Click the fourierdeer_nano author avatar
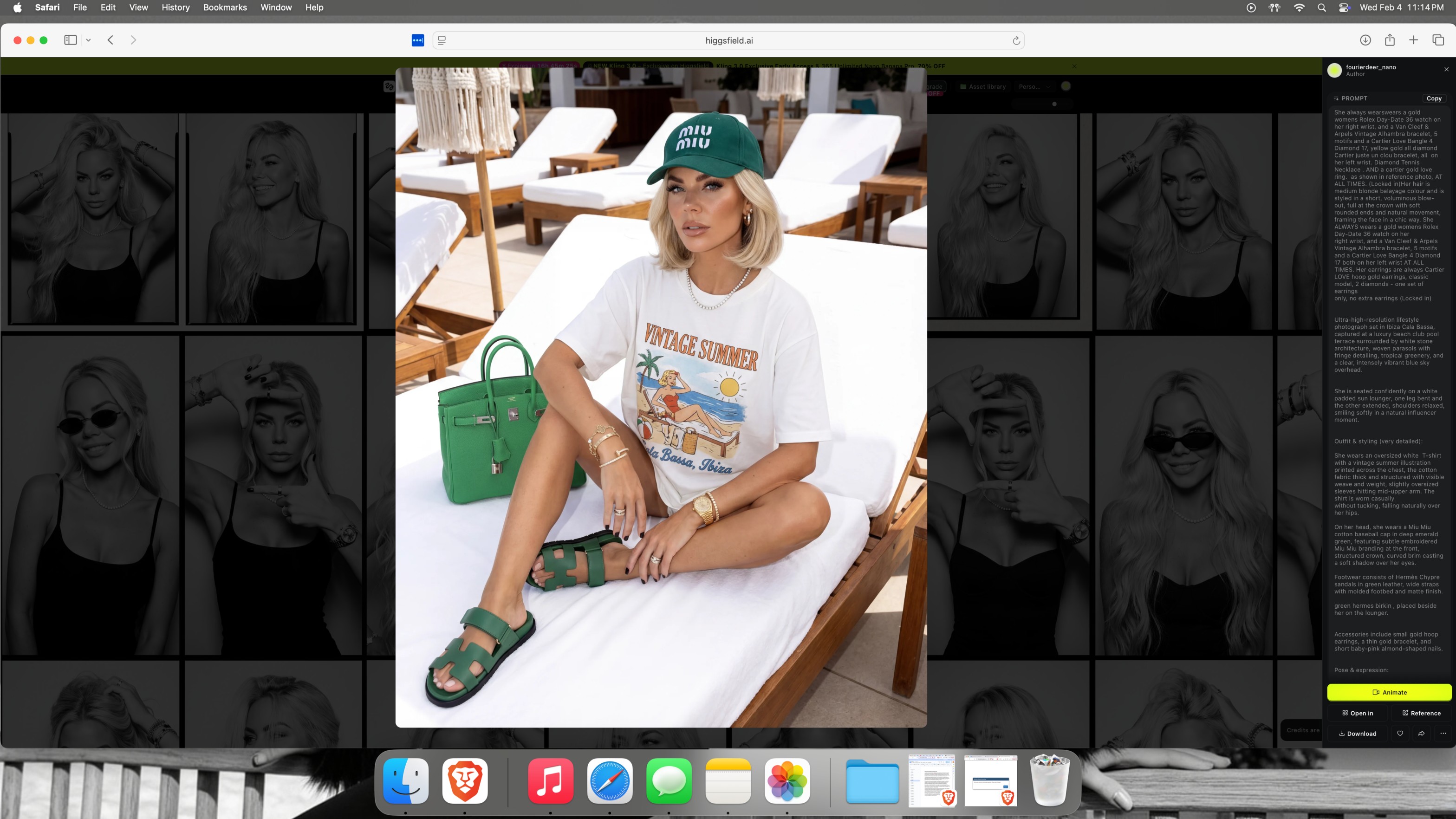Screen dimensions: 1456x819 [1334, 70]
